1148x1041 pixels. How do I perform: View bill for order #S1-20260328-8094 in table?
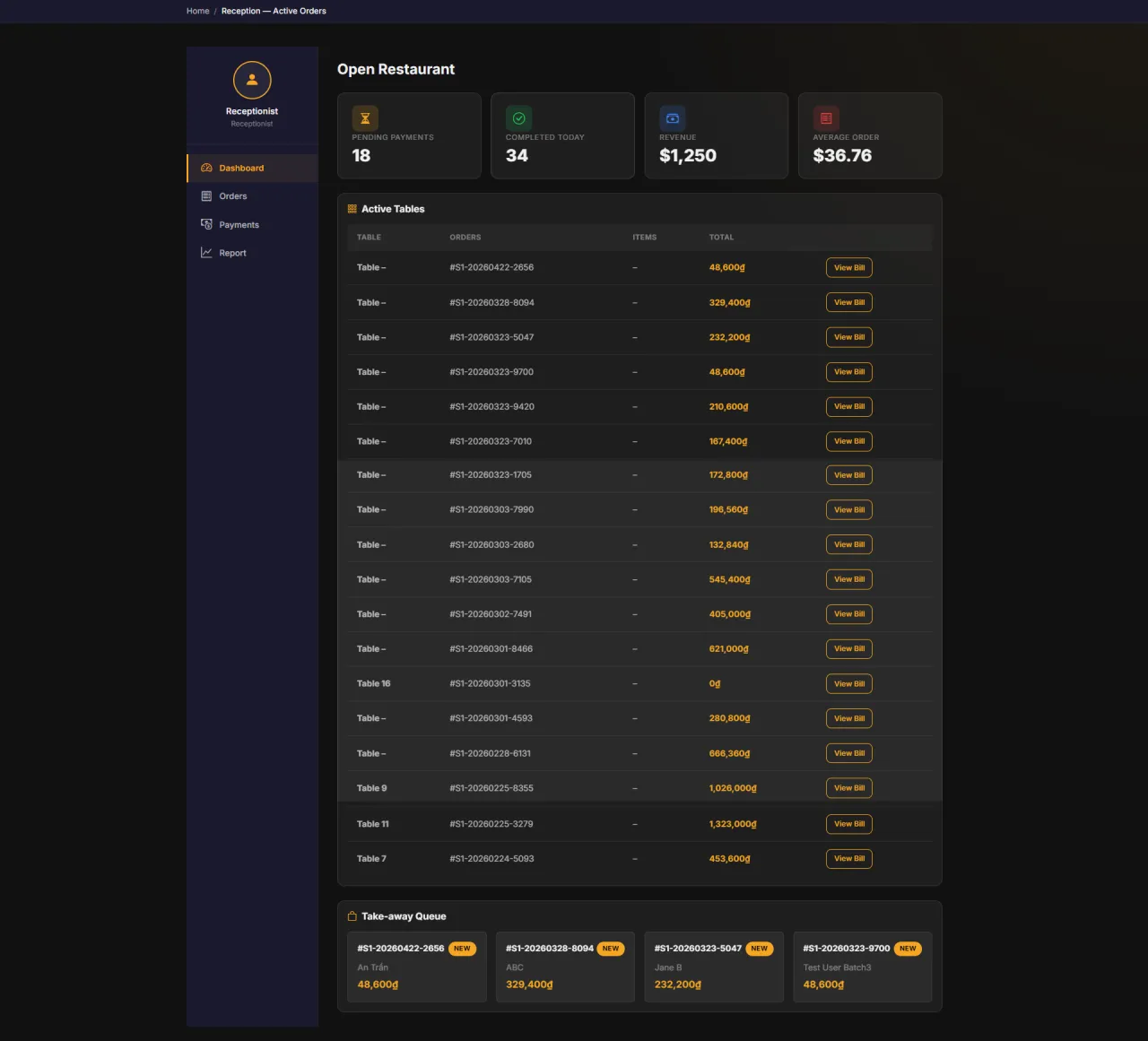tap(848, 302)
